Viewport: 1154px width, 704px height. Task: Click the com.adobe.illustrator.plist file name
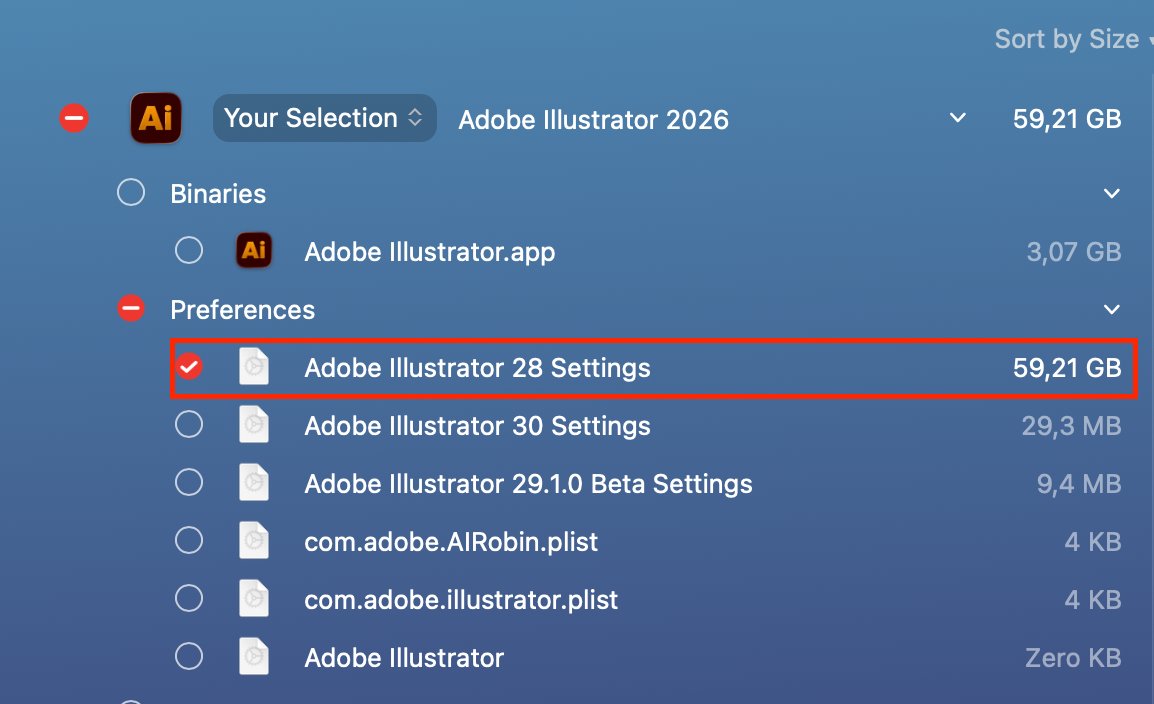tap(461, 600)
